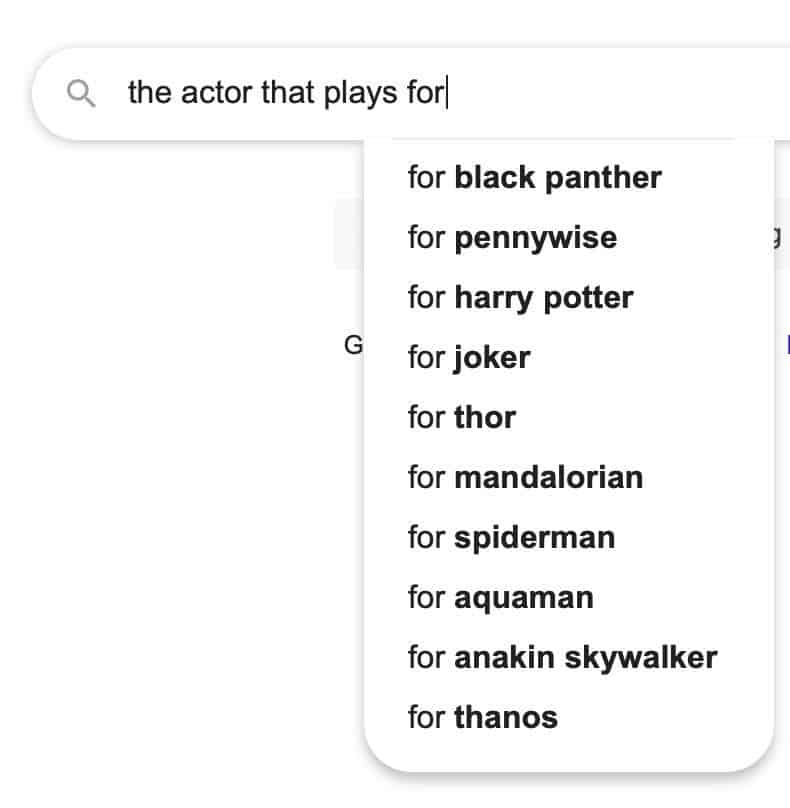This screenshot has width=790, height=808.
Task: Choose the "for anakin skywalker" suggestion
Action: click(562, 658)
